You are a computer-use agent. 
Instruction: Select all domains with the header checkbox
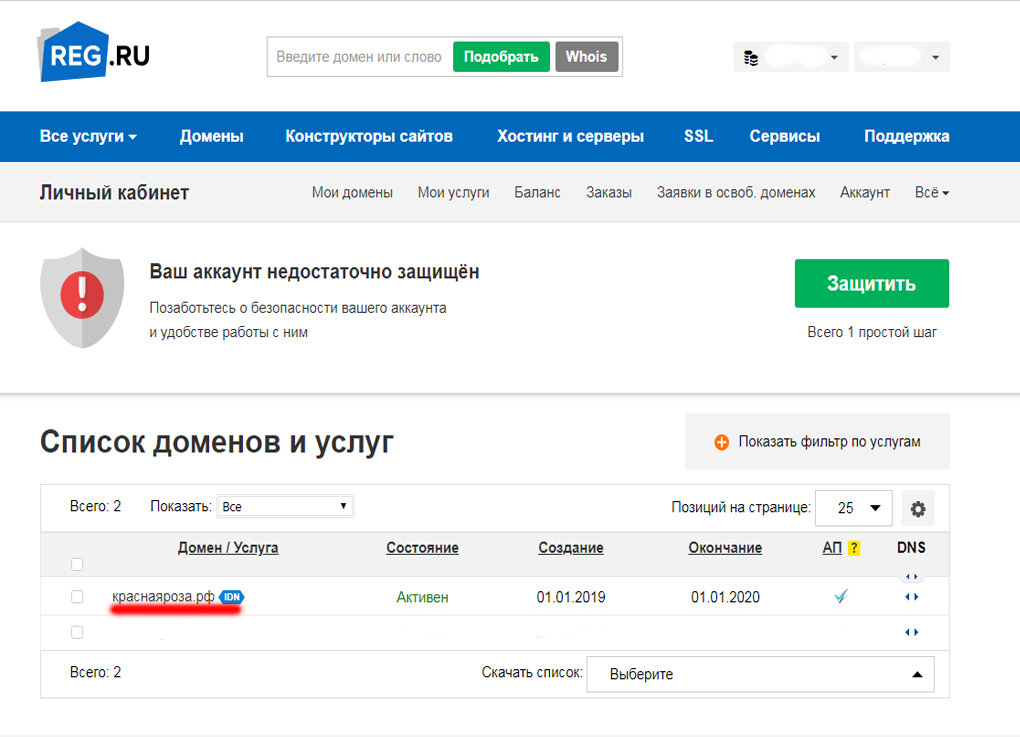tap(77, 564)
